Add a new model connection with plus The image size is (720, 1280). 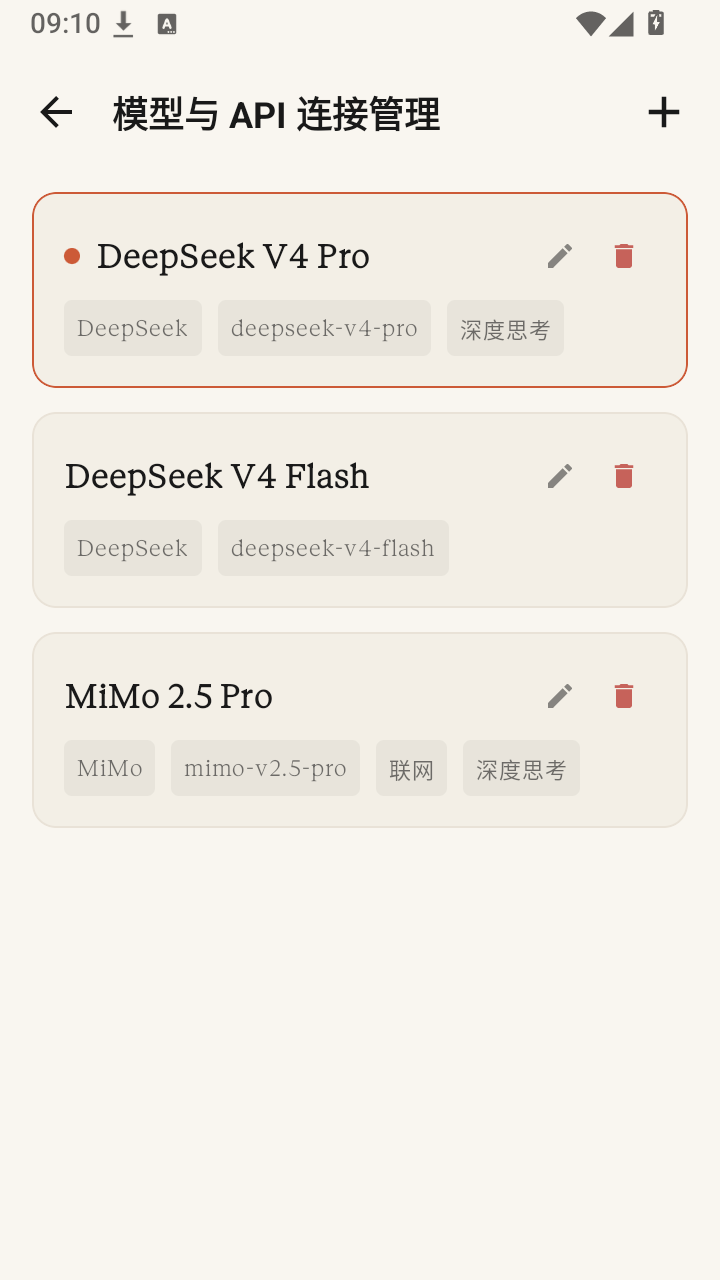pyautogui.click(x=664, y=113)
